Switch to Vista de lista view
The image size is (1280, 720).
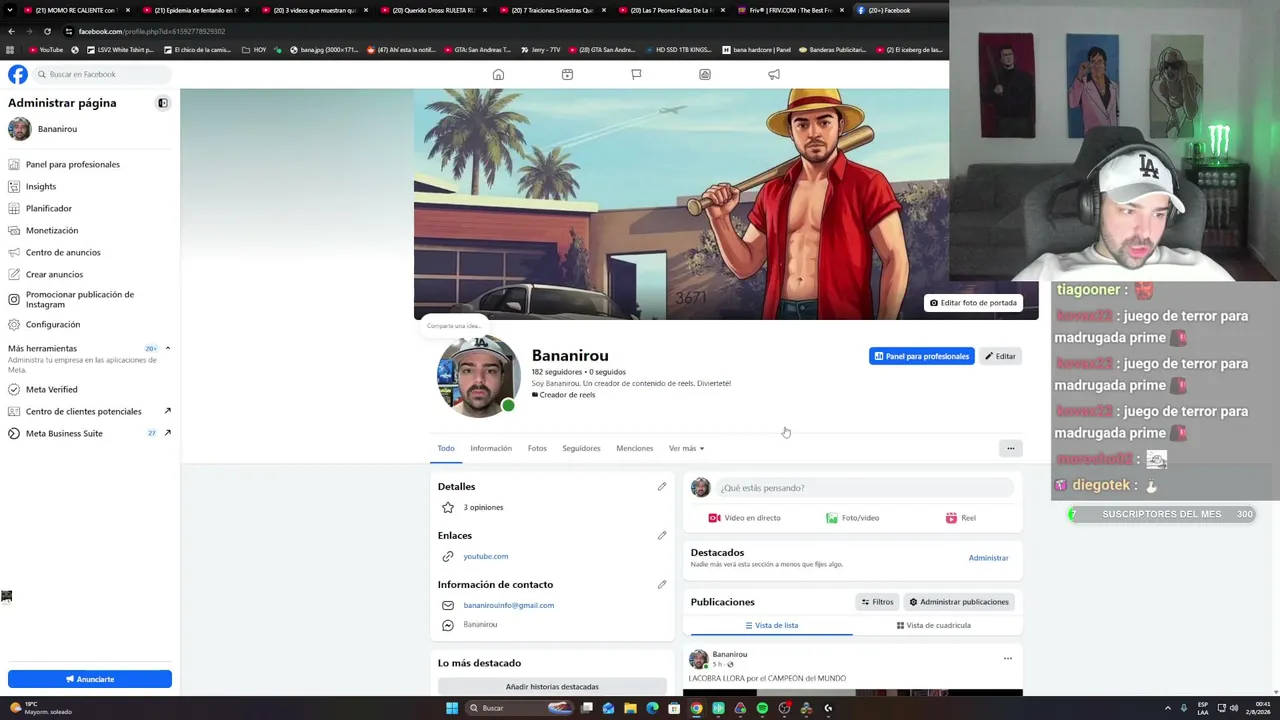click(771, 625)
